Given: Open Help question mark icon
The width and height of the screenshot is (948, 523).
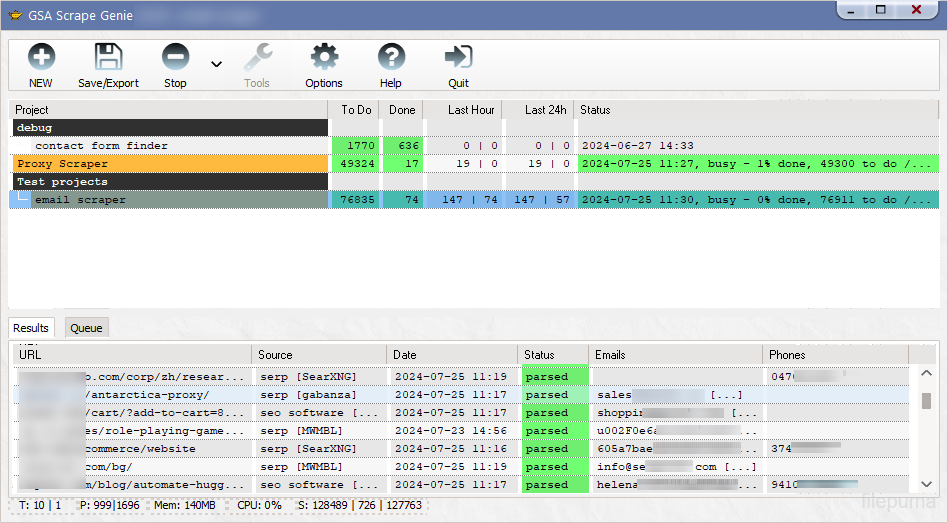Looking at the screenshot, I should coord(391,57).
